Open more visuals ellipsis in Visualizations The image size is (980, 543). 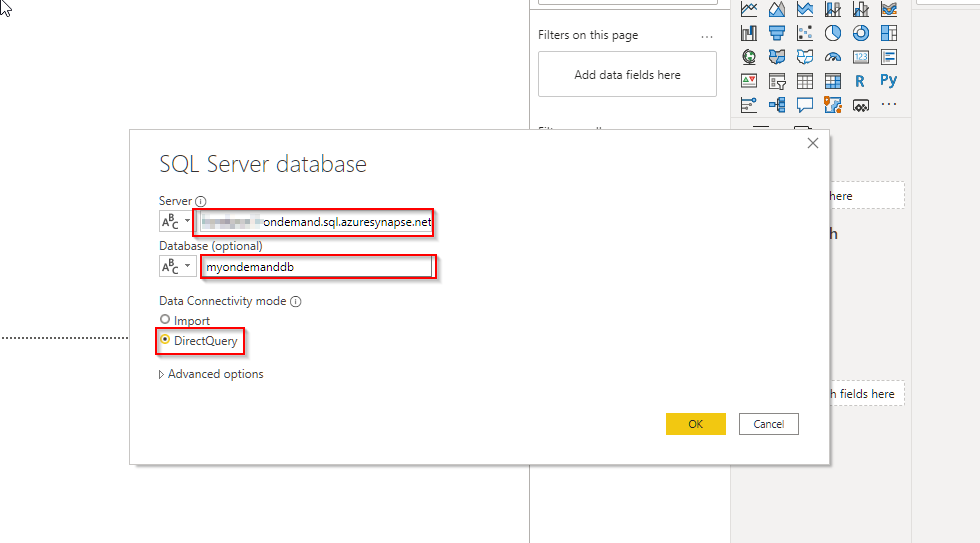click(x=889, y=105)
